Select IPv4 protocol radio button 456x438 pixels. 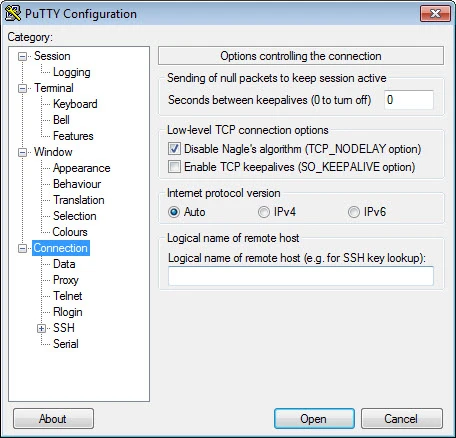tap(264, 212)
